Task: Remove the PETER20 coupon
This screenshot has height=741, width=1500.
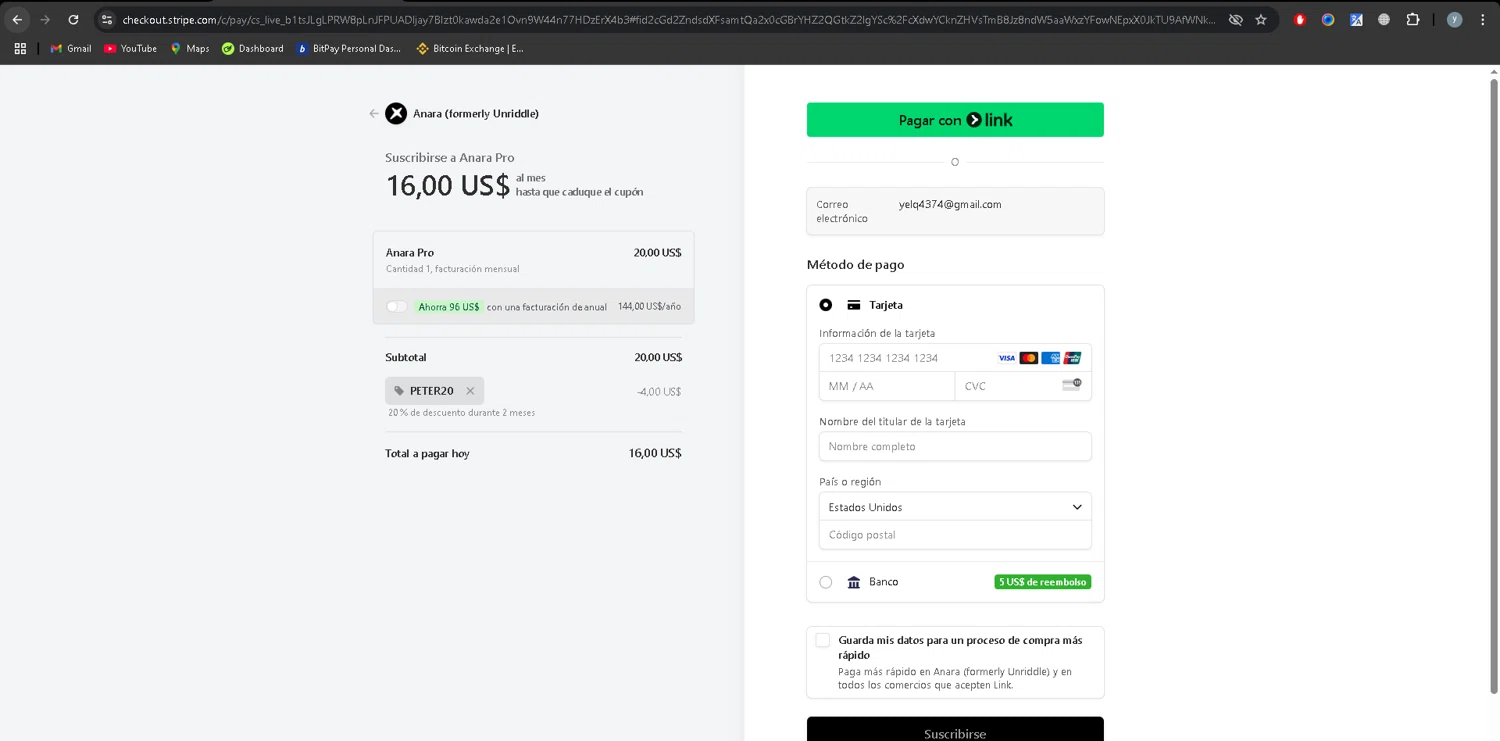Action: (x=470, y=391)
